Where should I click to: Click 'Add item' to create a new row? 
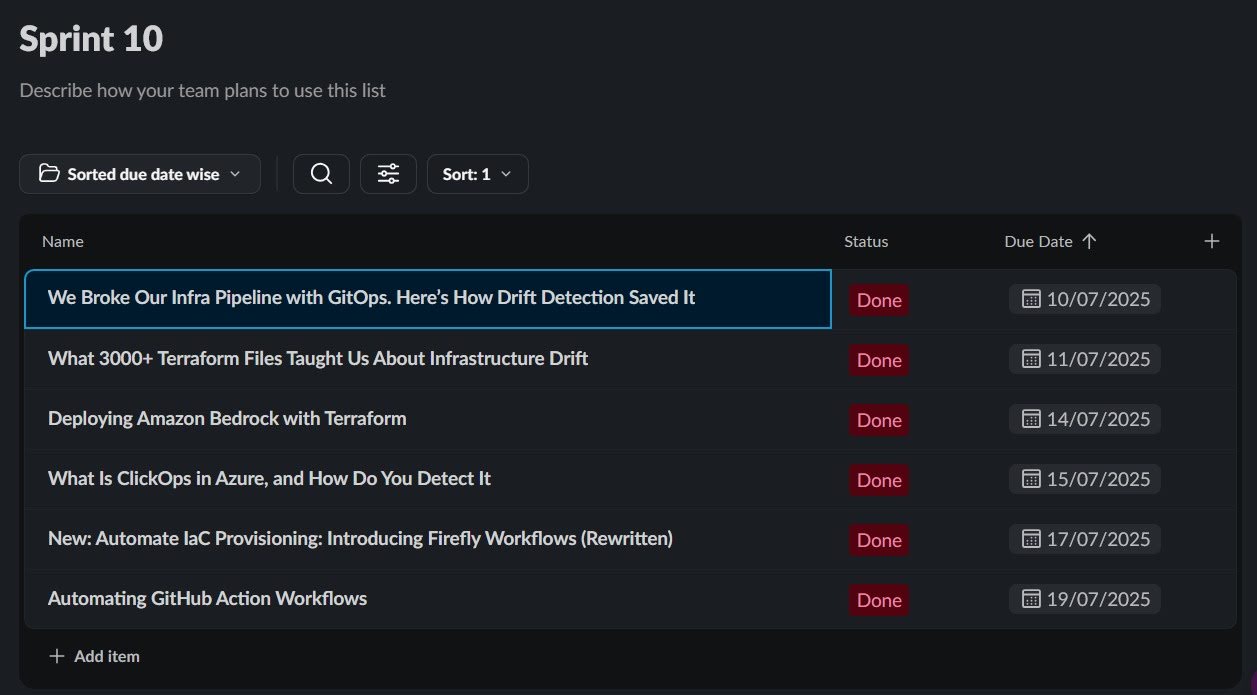pos(106,656)
